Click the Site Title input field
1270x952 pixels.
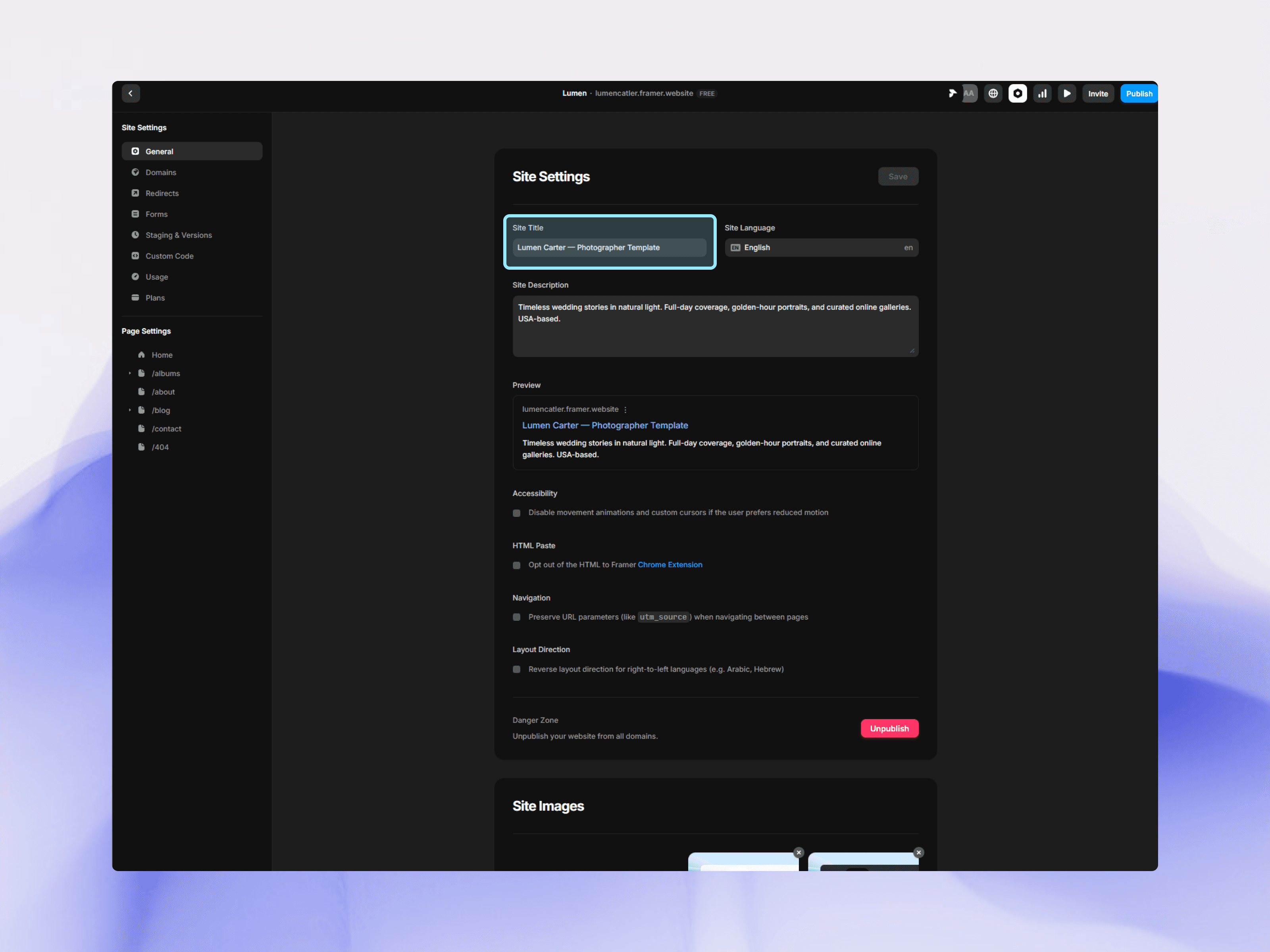pyautogui.click(x=608, y=248)
